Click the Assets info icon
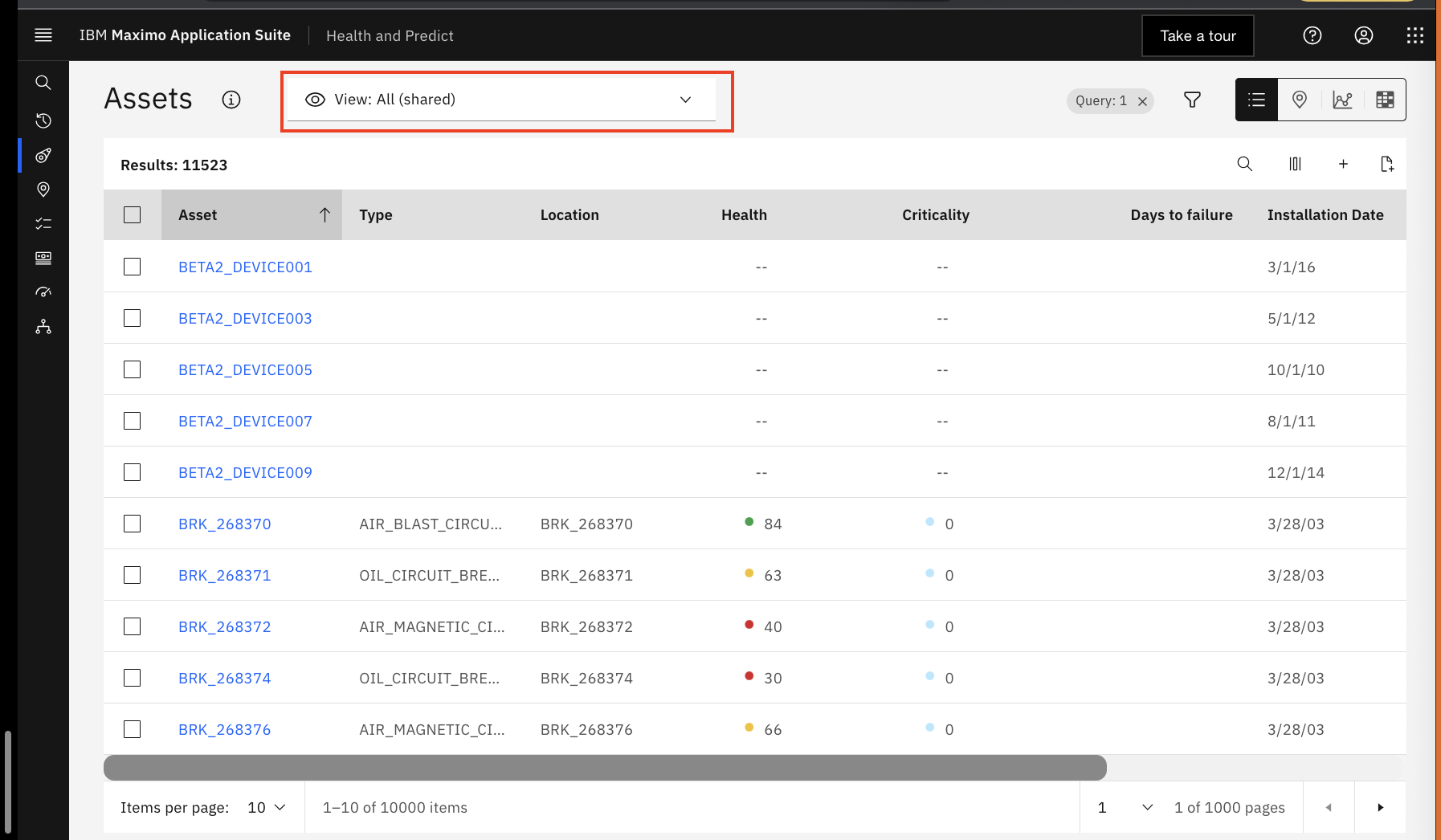 (x=231, y=100)
